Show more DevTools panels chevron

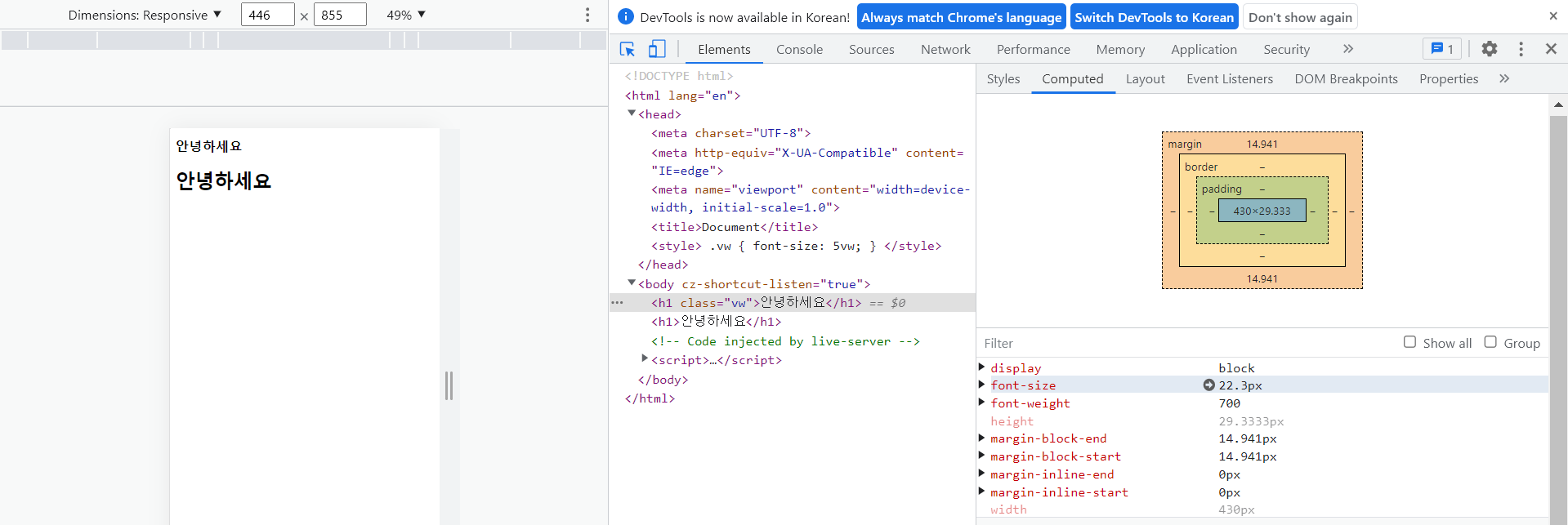point(1348,49)
